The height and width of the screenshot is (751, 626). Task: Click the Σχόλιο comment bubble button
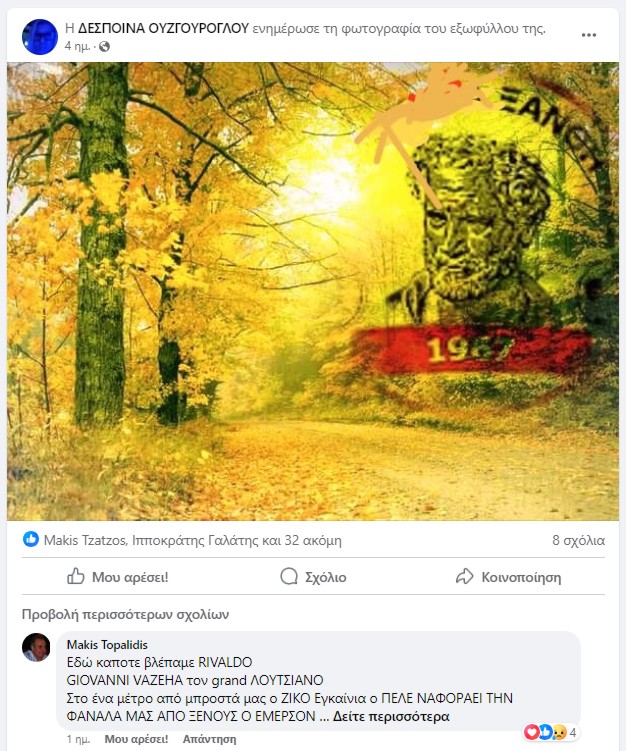click(x=313, y=577)
